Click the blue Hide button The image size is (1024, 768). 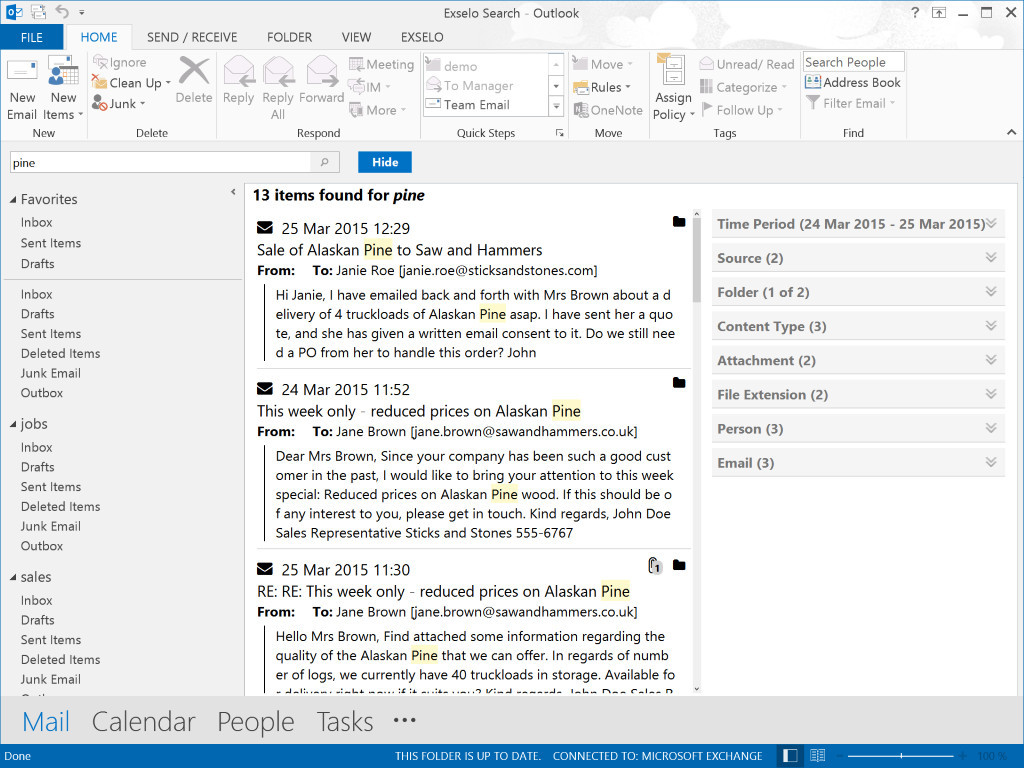(x=385, y=162)
